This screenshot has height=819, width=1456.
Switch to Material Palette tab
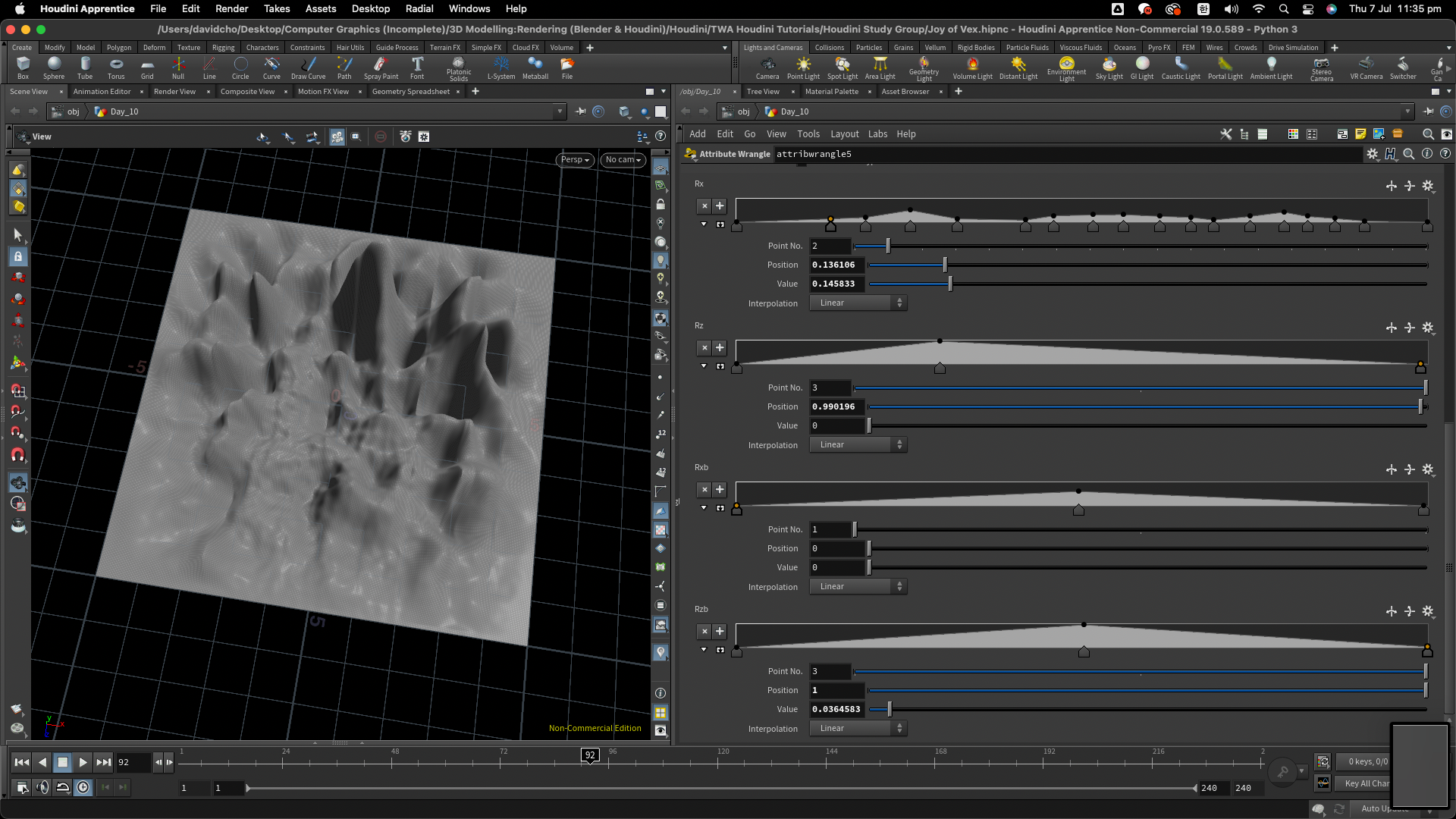[831, 92]
